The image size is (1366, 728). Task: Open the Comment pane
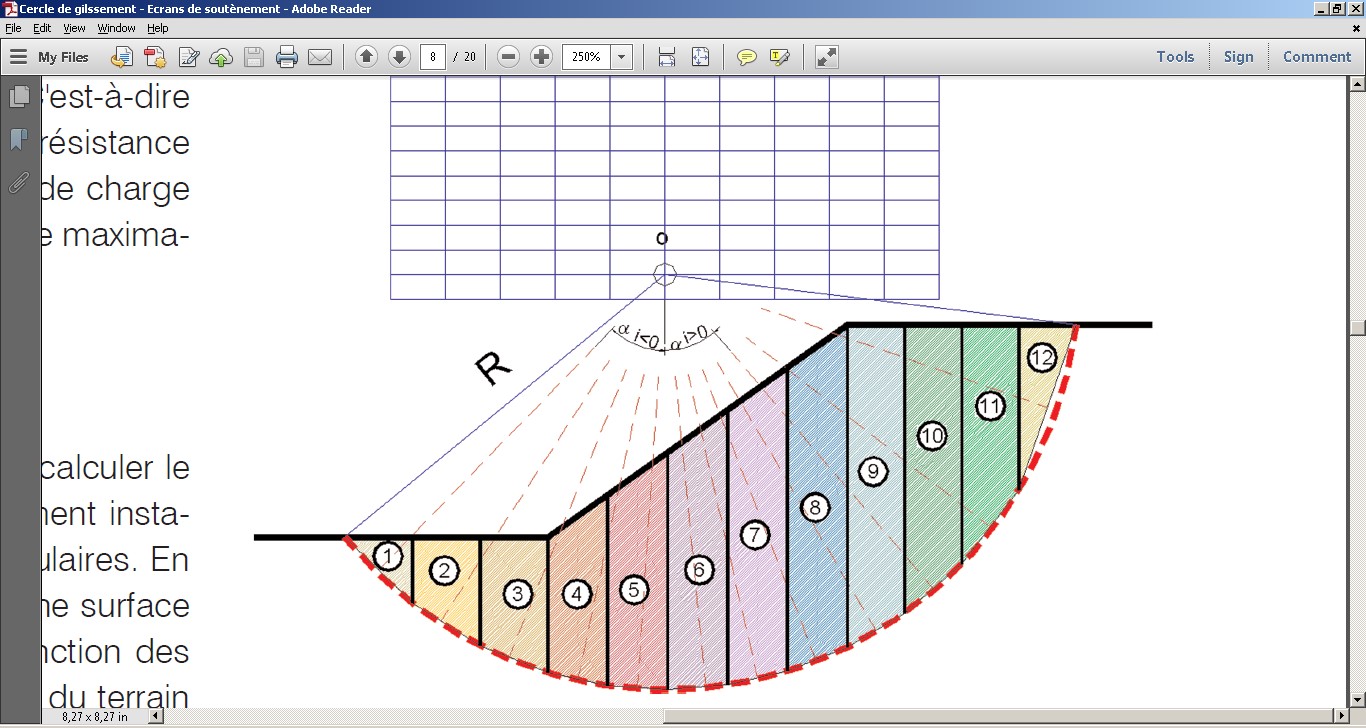pos(1317,57)
